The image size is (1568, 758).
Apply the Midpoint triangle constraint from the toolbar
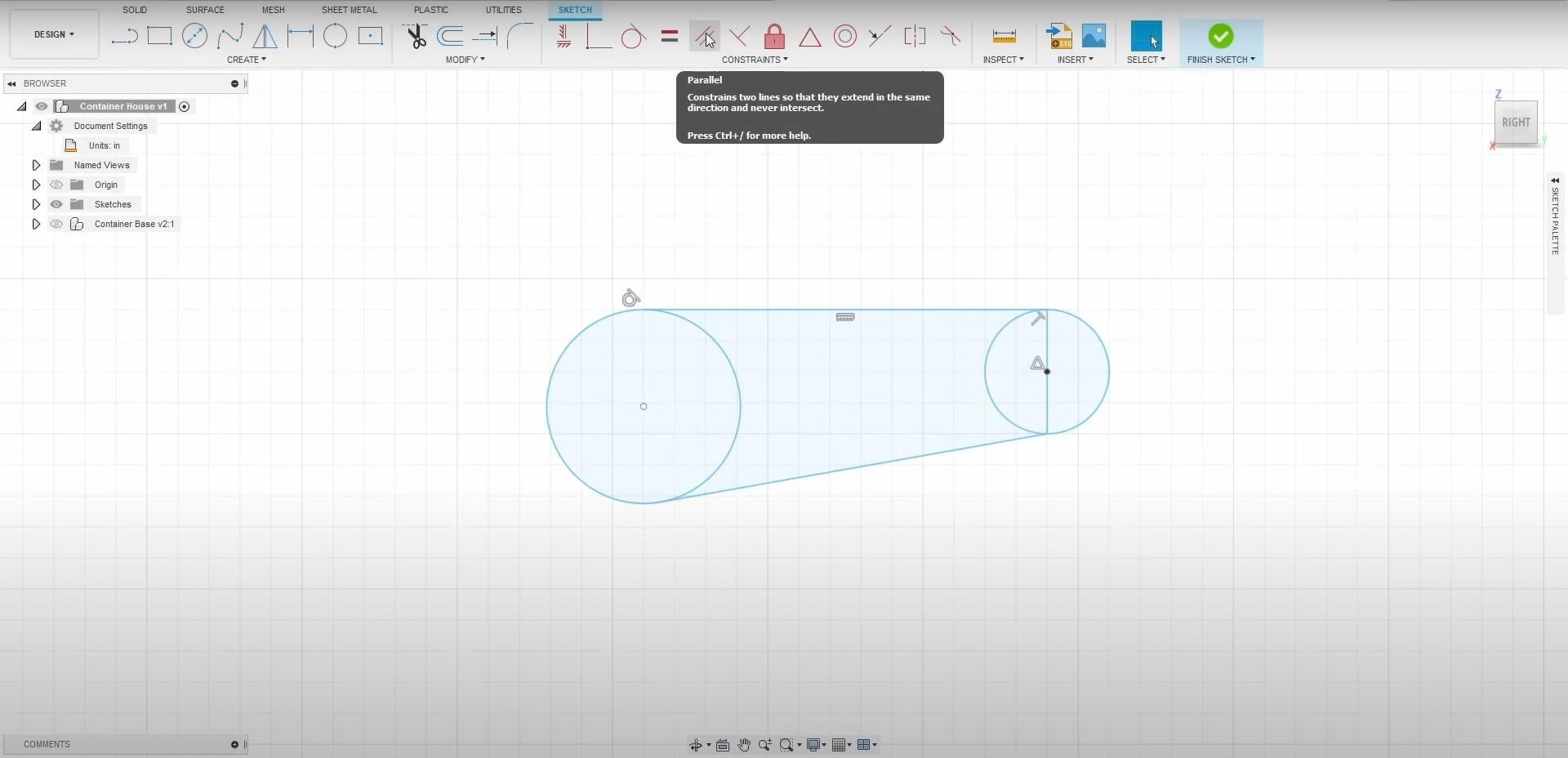809,36
